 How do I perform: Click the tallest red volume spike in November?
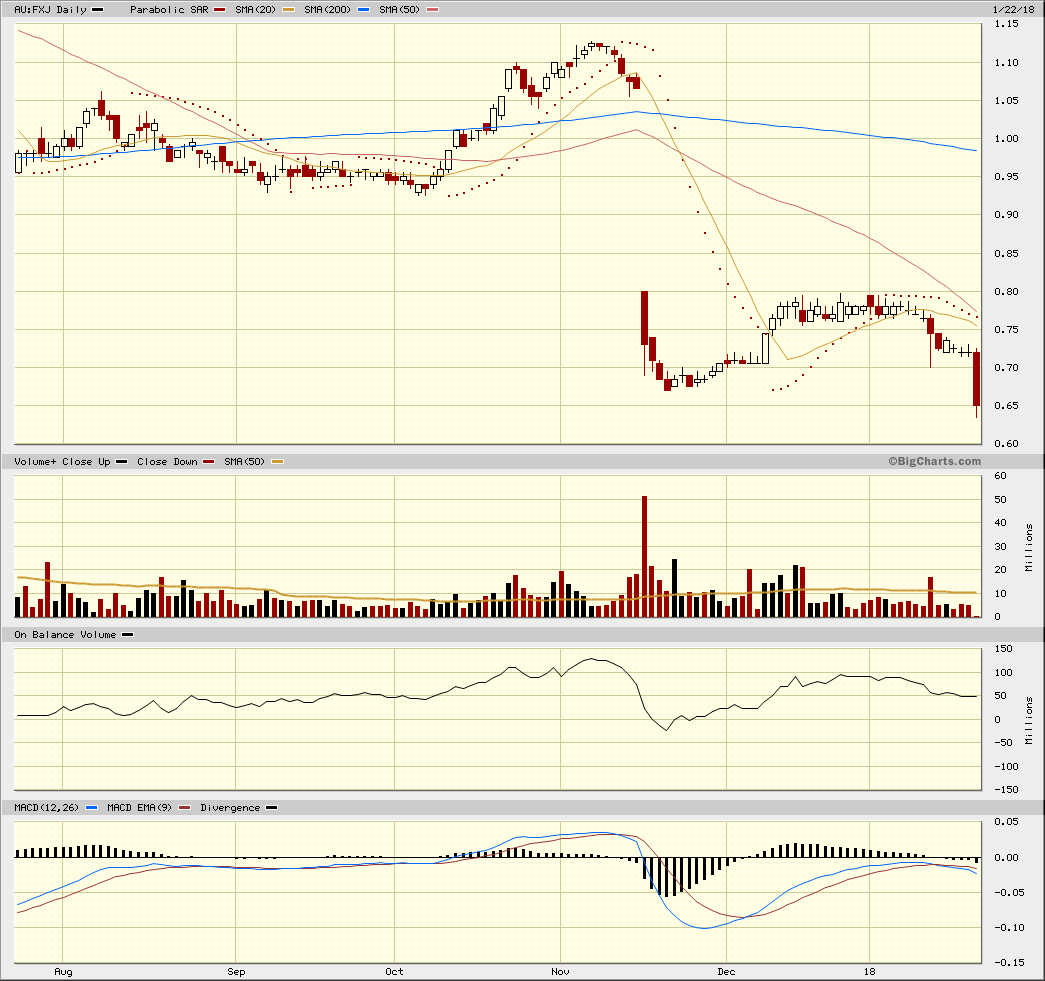point(644,556)
